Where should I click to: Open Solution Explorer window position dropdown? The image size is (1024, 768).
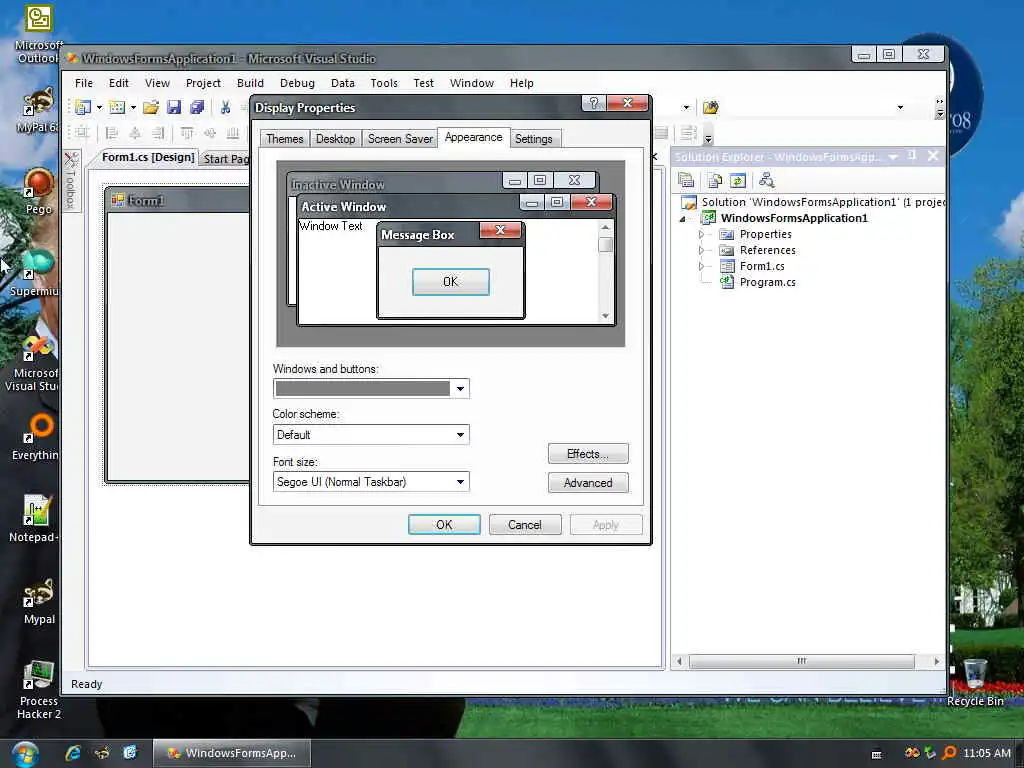click(x=893, y=157)
